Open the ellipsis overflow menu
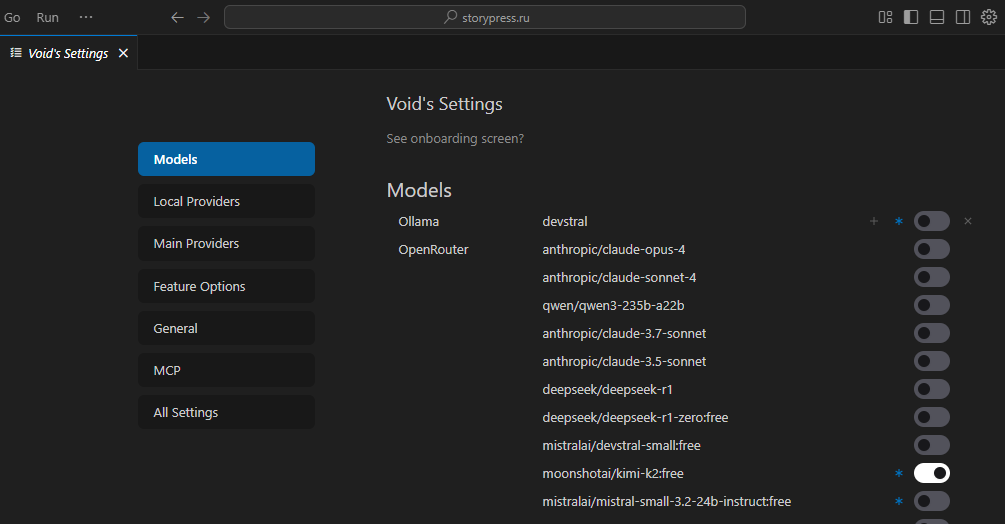The height and width of the screenshot is (524, 1005). coord(86,17)
